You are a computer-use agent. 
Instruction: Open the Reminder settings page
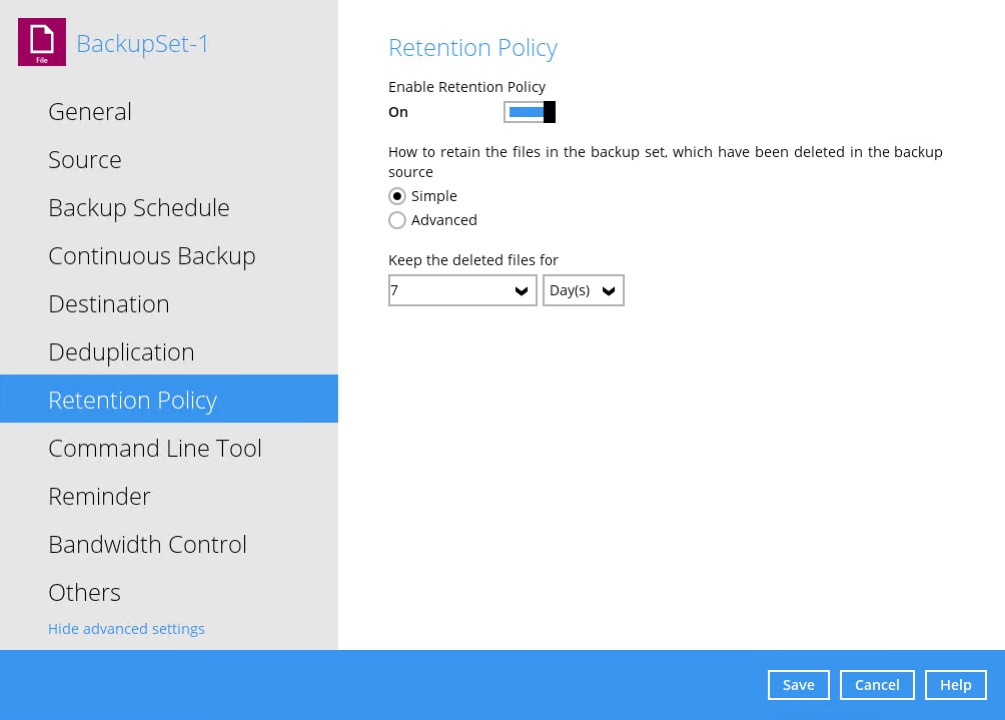(99, 496)
